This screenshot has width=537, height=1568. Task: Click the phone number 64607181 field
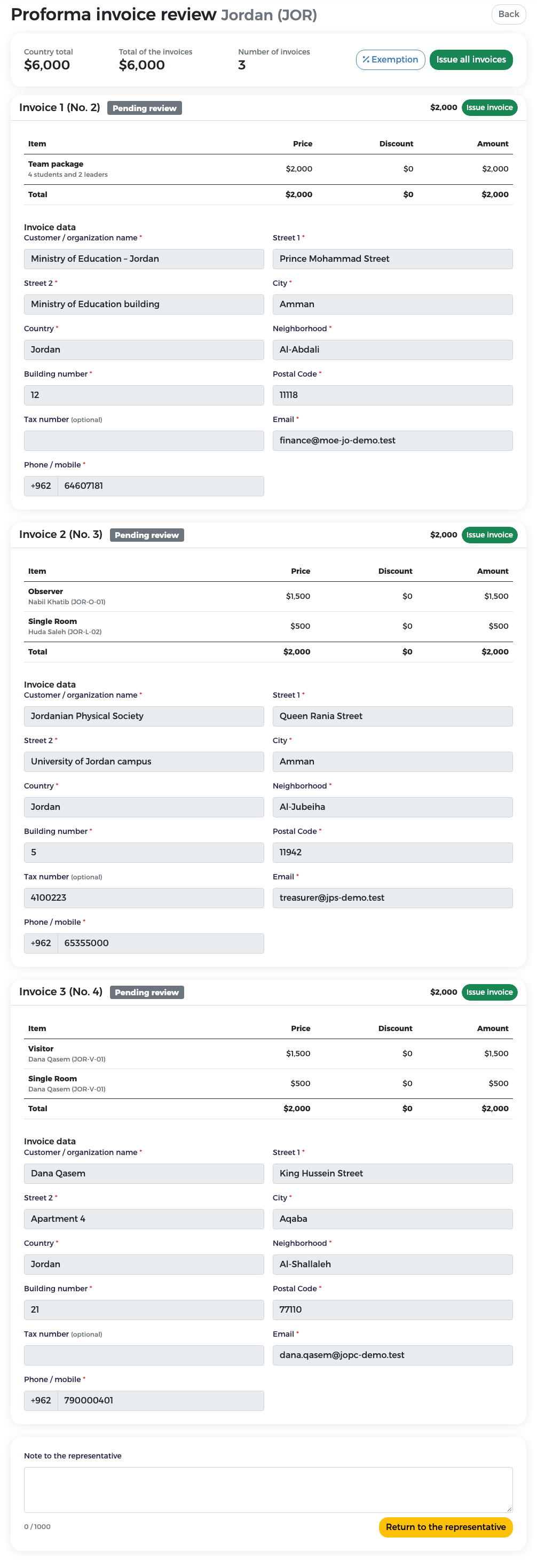[161, 486]
